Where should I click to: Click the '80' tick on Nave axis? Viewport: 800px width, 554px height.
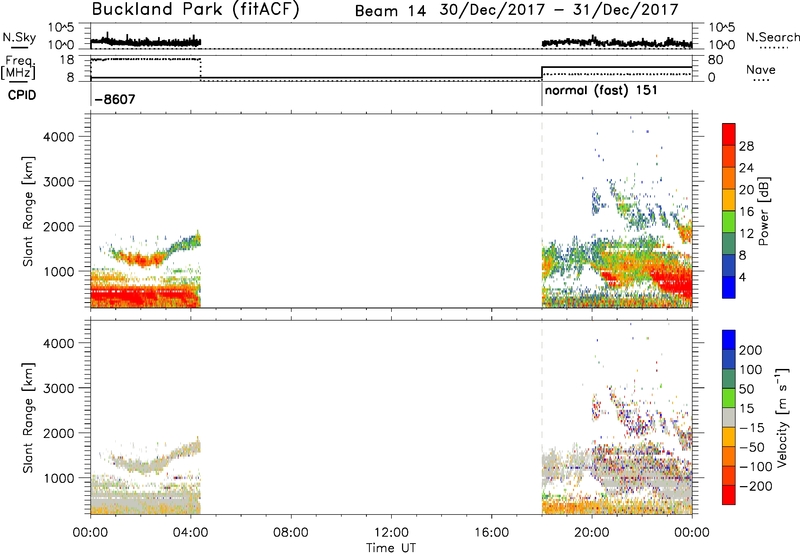pos(715,60)
